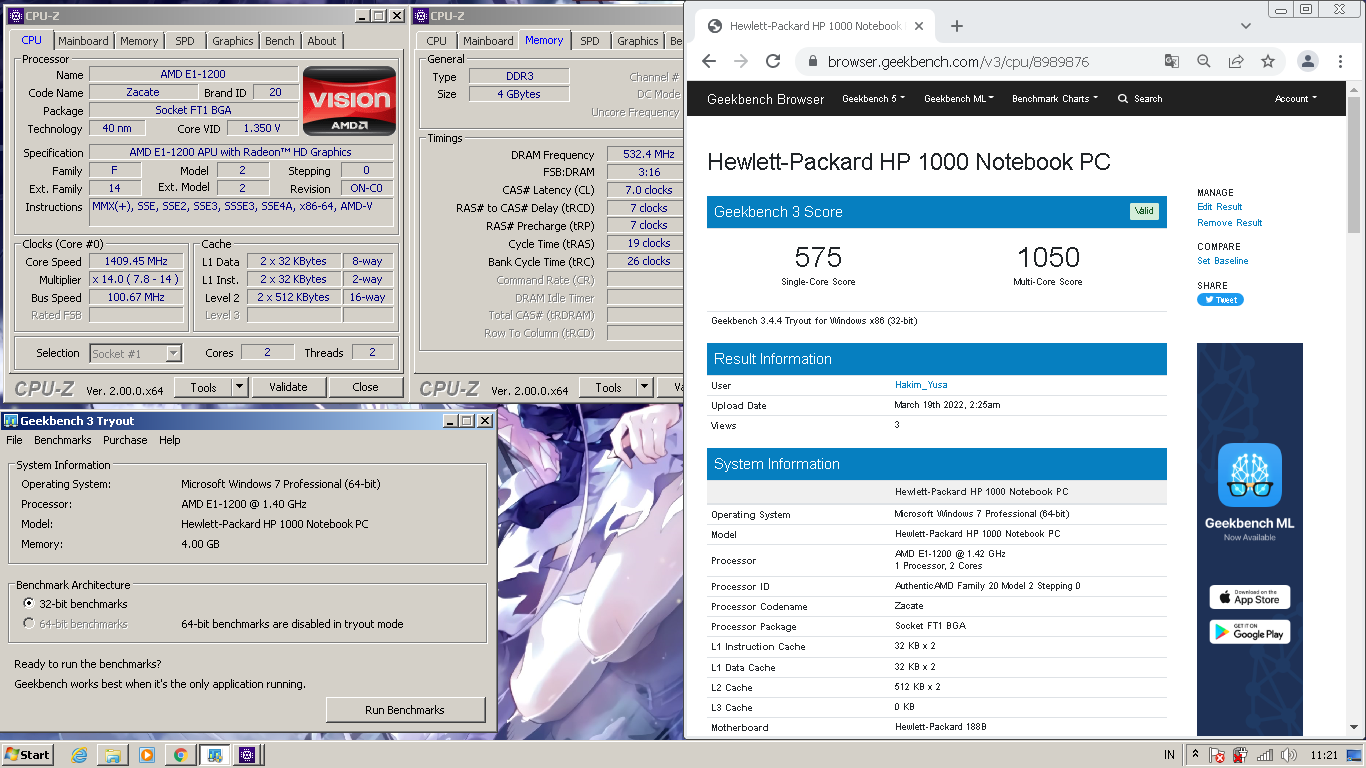Click the share page icon
This screenshot has width=1366, height=768.
(x=1236, y=61)
